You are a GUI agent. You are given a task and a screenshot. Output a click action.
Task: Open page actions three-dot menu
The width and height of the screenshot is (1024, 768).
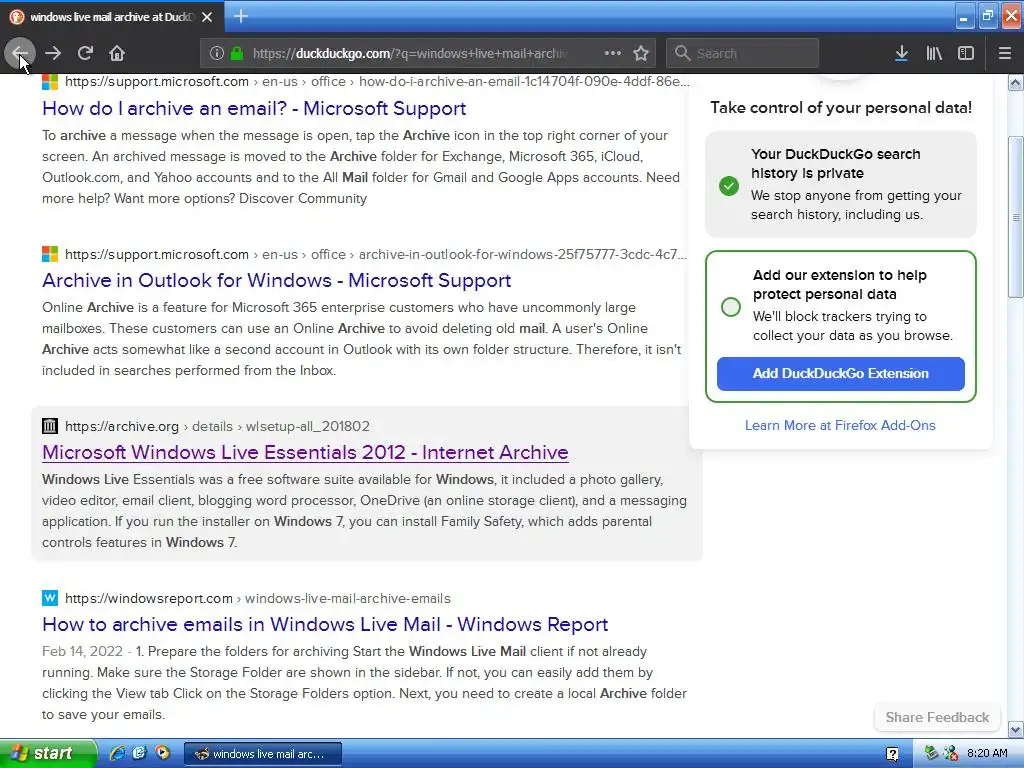pos(613,53)
